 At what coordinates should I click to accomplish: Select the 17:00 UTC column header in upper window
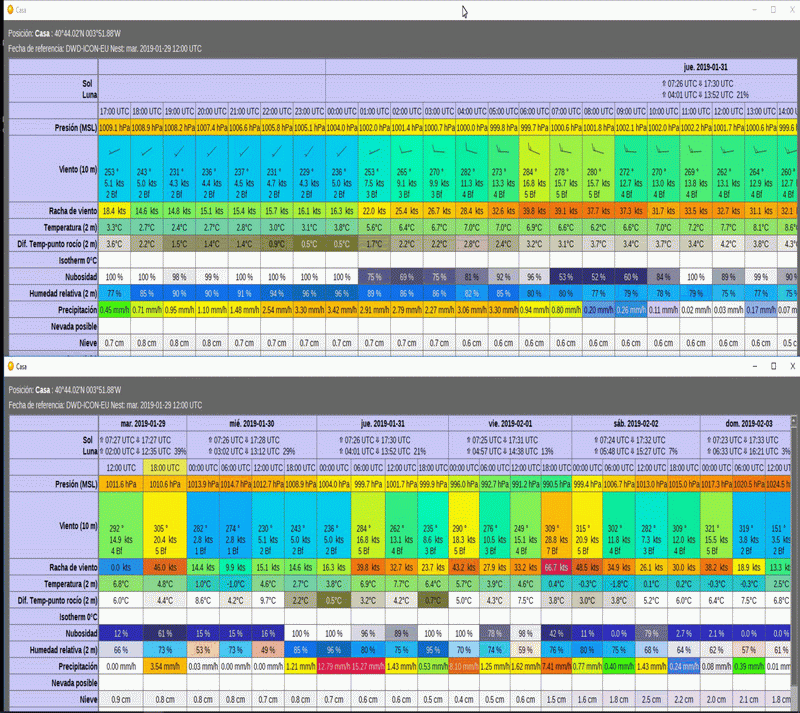[114, 111]
